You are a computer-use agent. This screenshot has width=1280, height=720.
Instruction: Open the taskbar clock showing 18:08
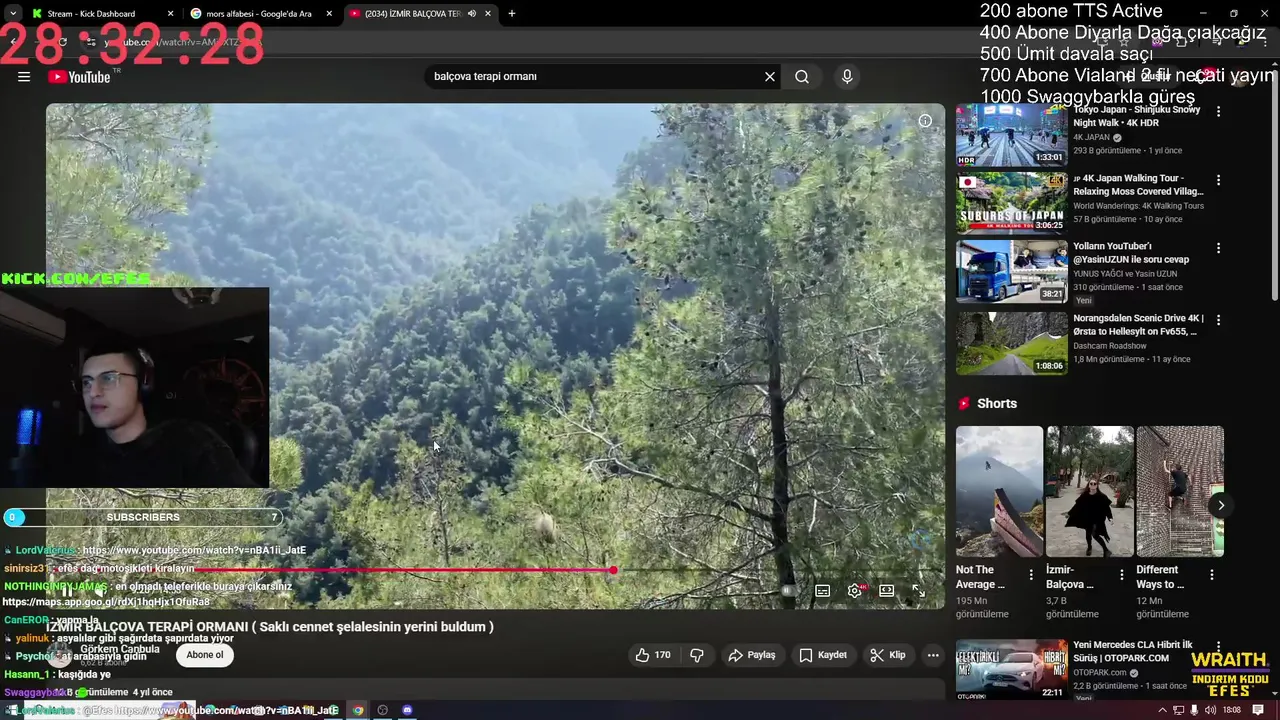[x=1231, y=710]
